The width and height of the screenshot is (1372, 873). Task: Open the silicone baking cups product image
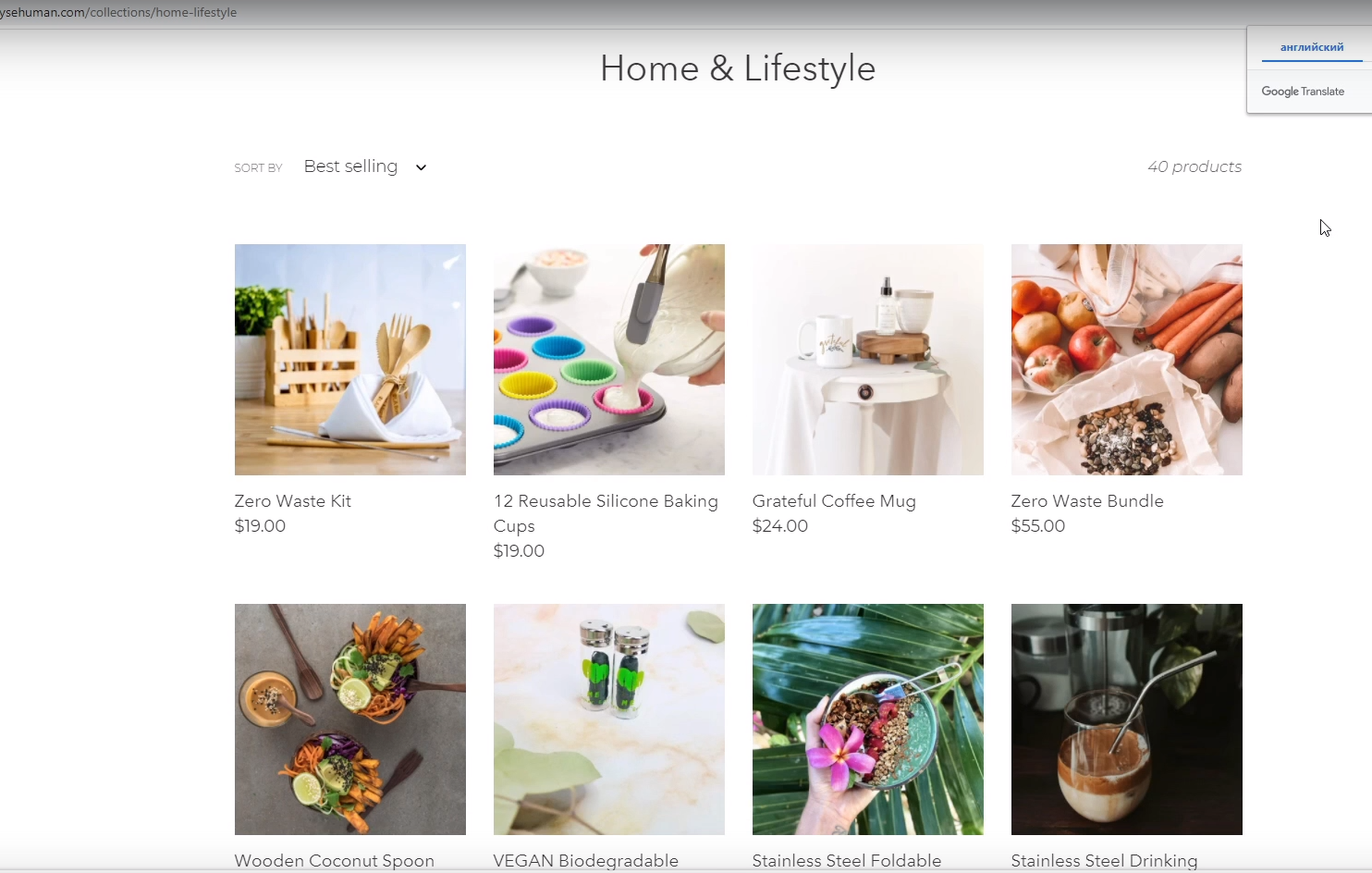tap(609, 360)
